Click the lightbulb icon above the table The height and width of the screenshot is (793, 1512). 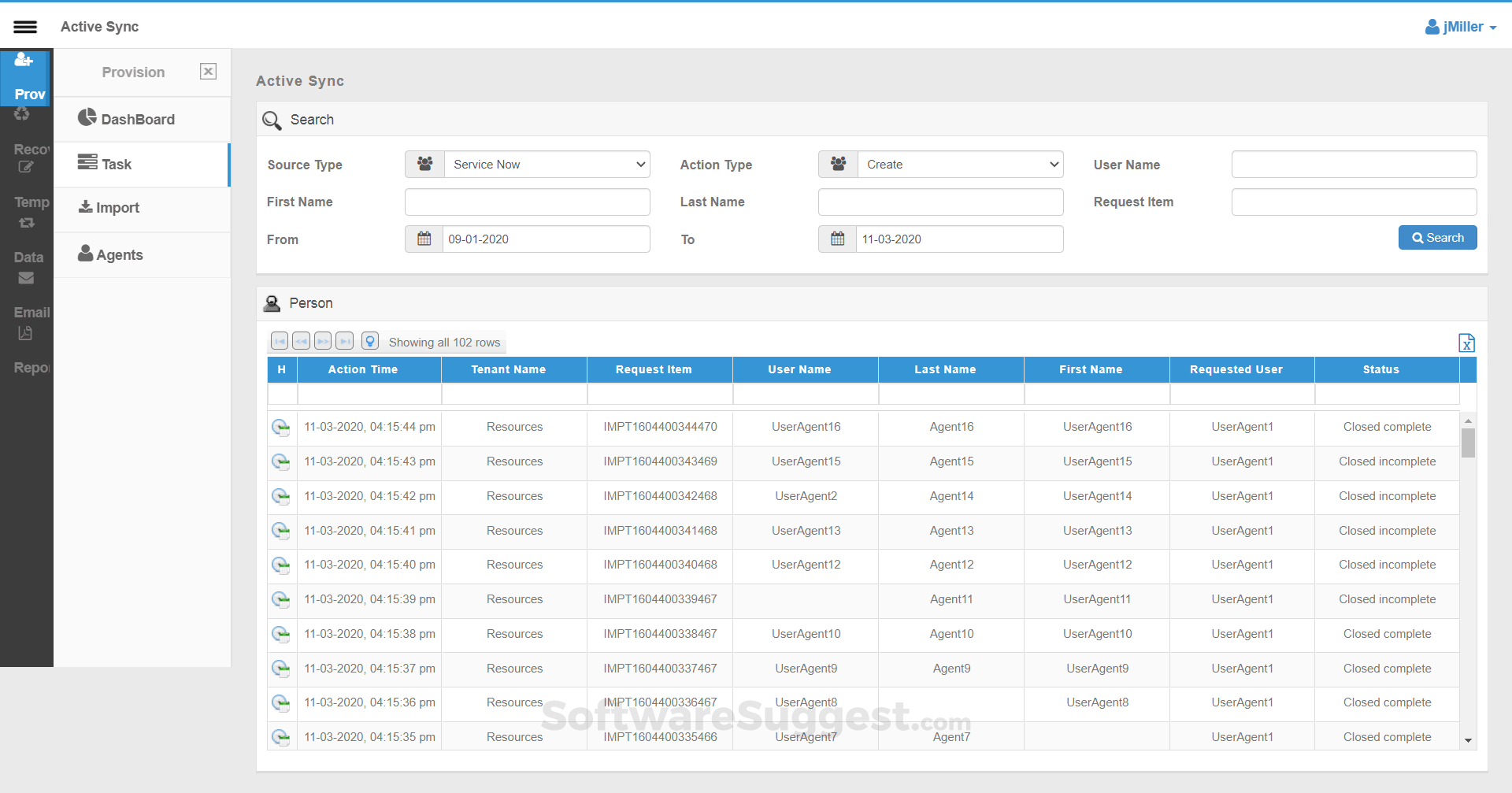[x=370, y=341]
